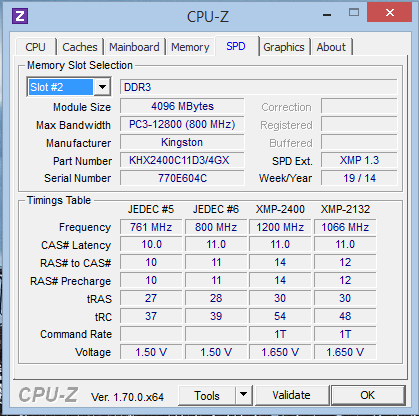Minimize the CPU-Z window
The width and height of the screenshot is (419, 416).
tap(327, 15)
